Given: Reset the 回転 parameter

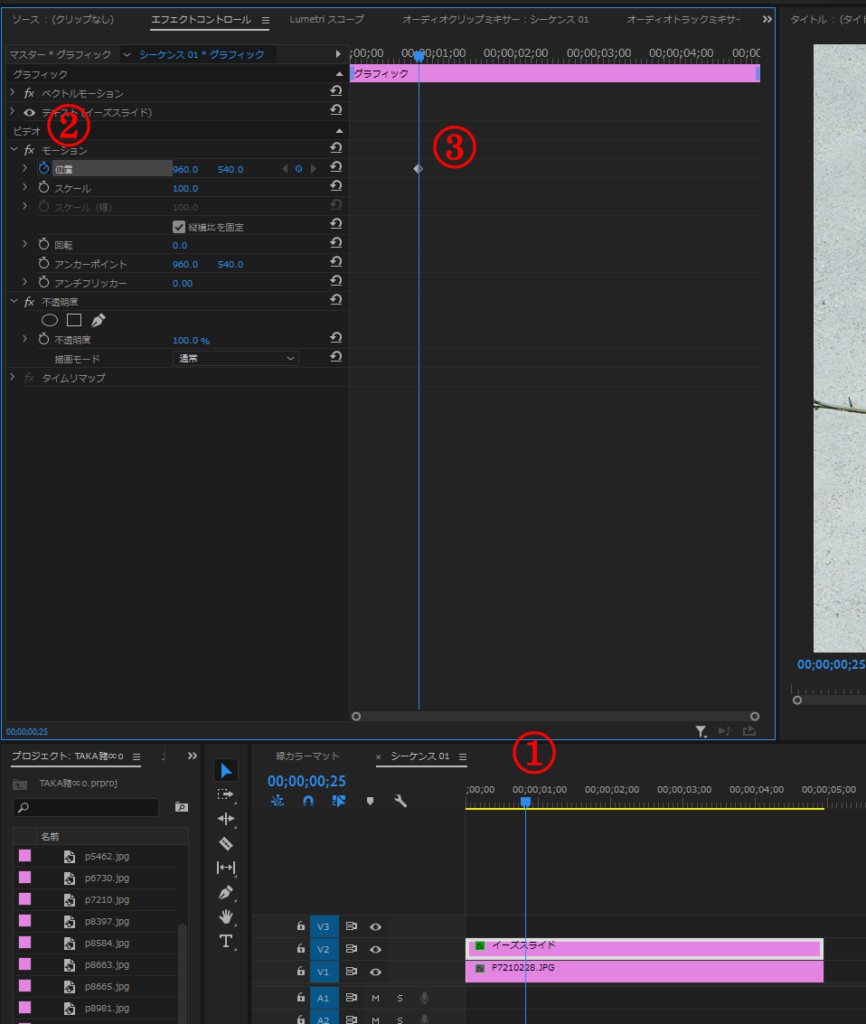Looking at the screenshot, I should pos(336,243).
